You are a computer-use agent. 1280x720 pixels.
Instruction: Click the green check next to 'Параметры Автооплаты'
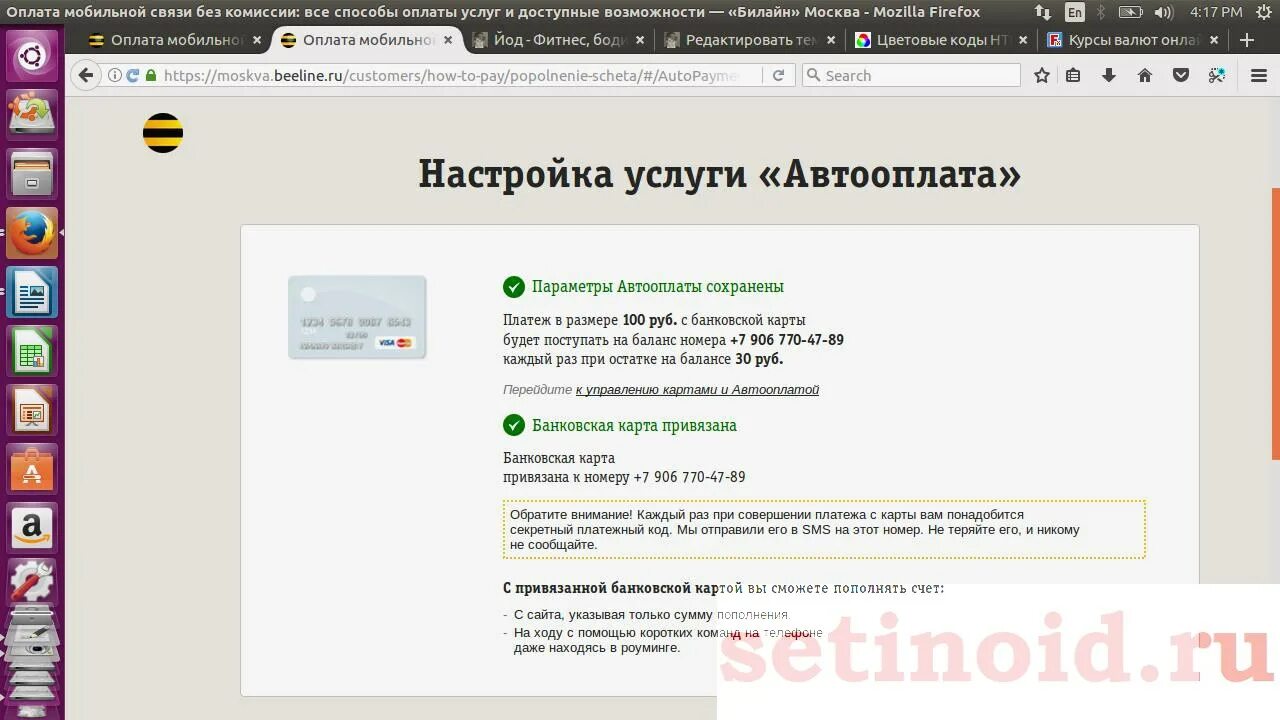click(x=514, y=287)
